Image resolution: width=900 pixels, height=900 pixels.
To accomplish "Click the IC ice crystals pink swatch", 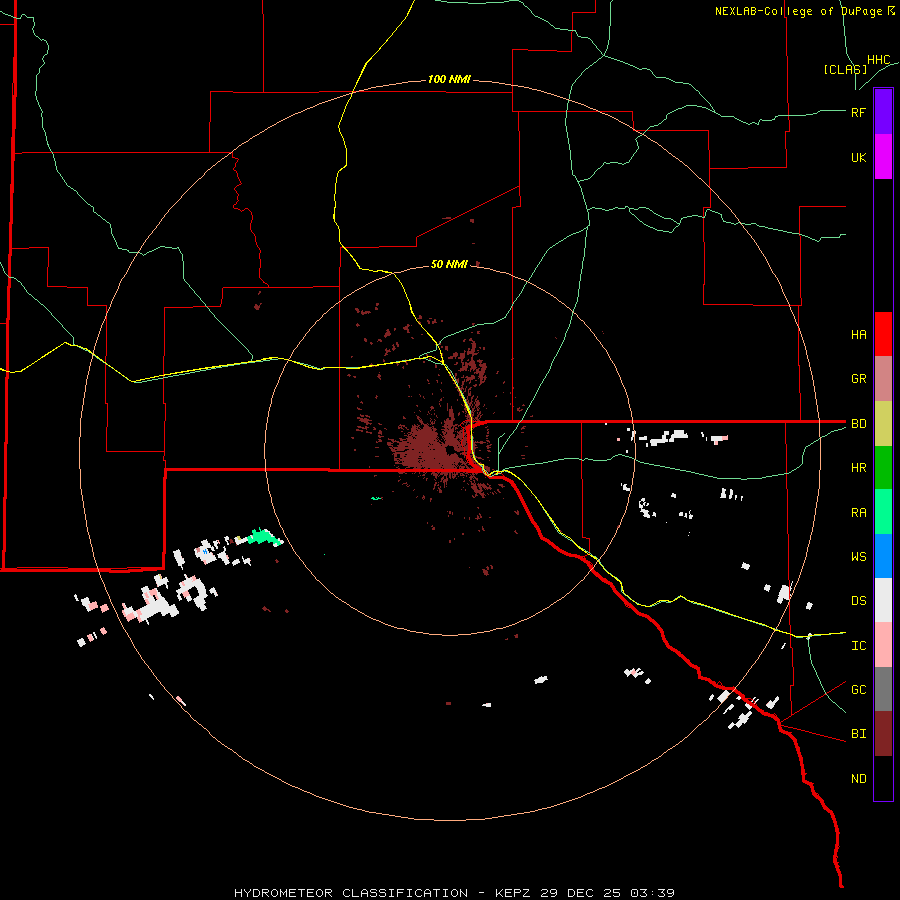I will tap(883, 645).
